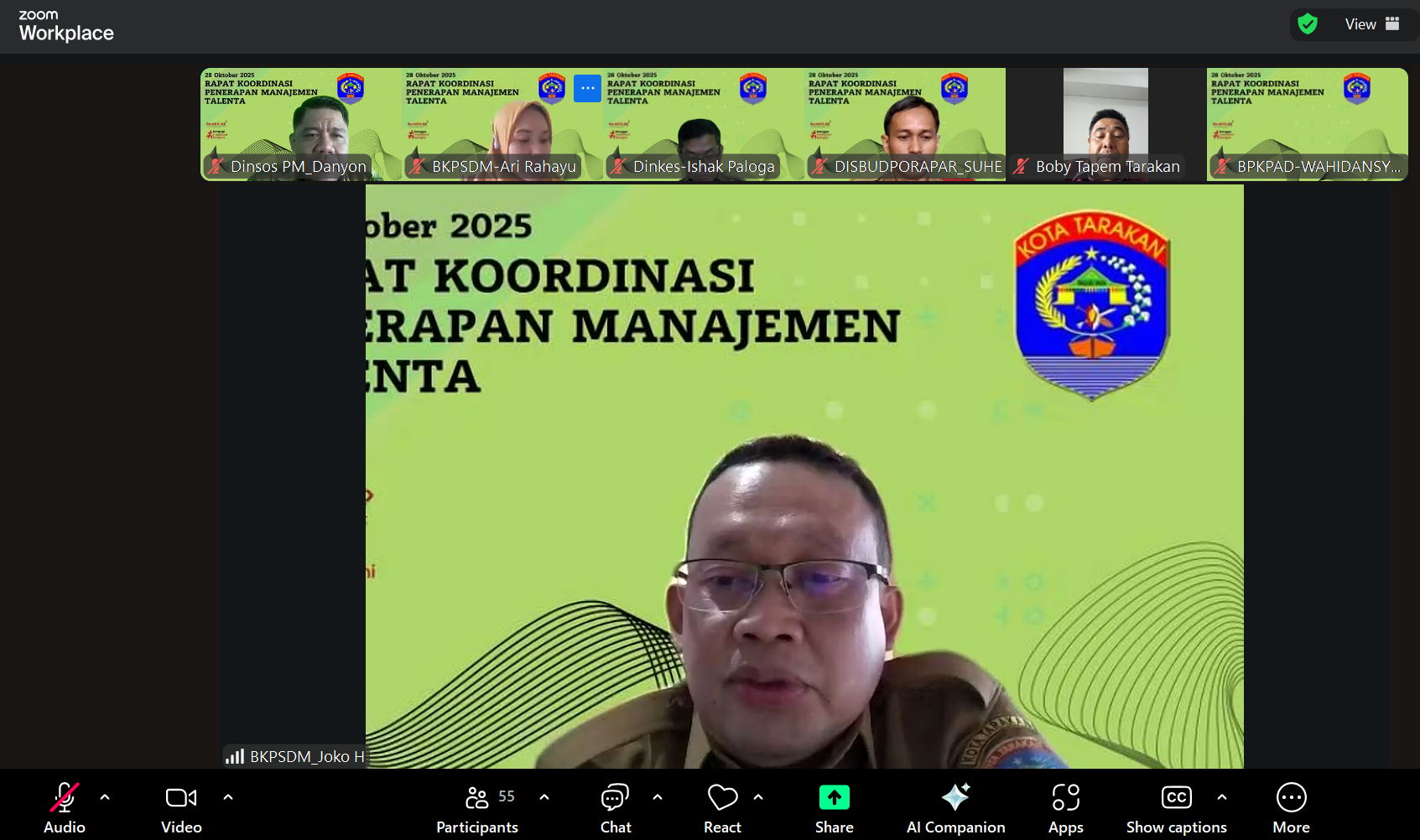Open the Participants panel
This screenshot has height=840, width=1420.
coord(477,808)
